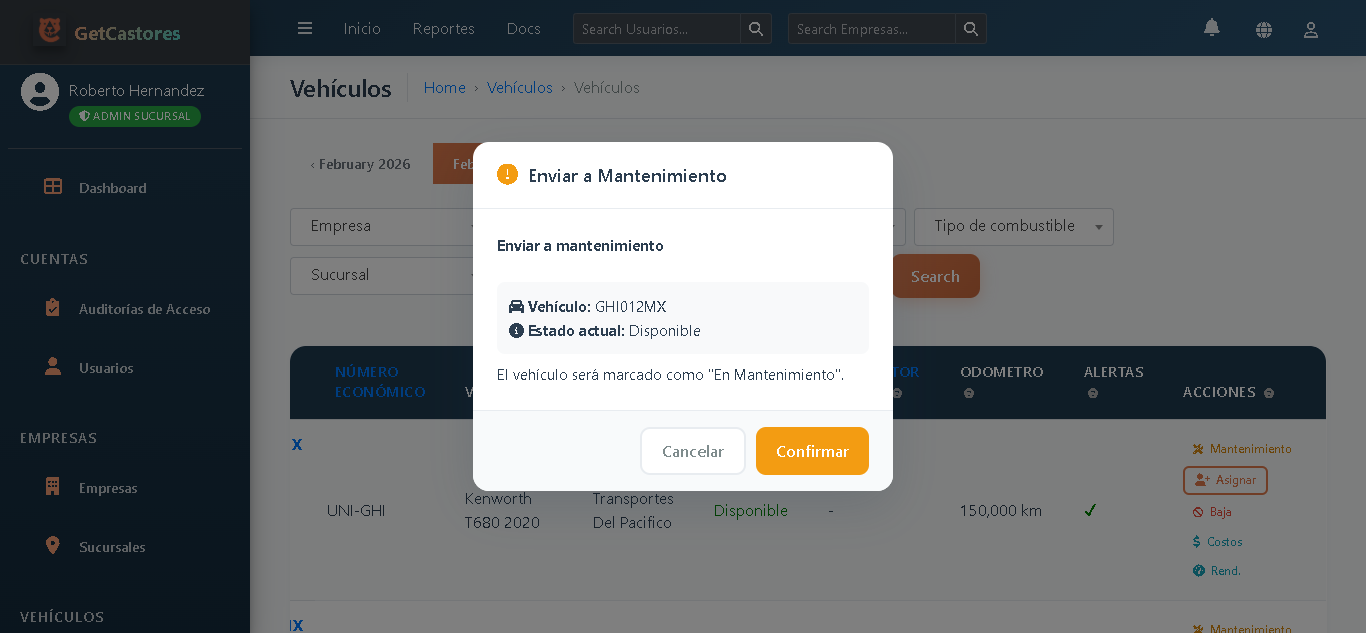
Task: Confirm sending vehicle GHI012MX to maintenance
Action: pos(812,451)
